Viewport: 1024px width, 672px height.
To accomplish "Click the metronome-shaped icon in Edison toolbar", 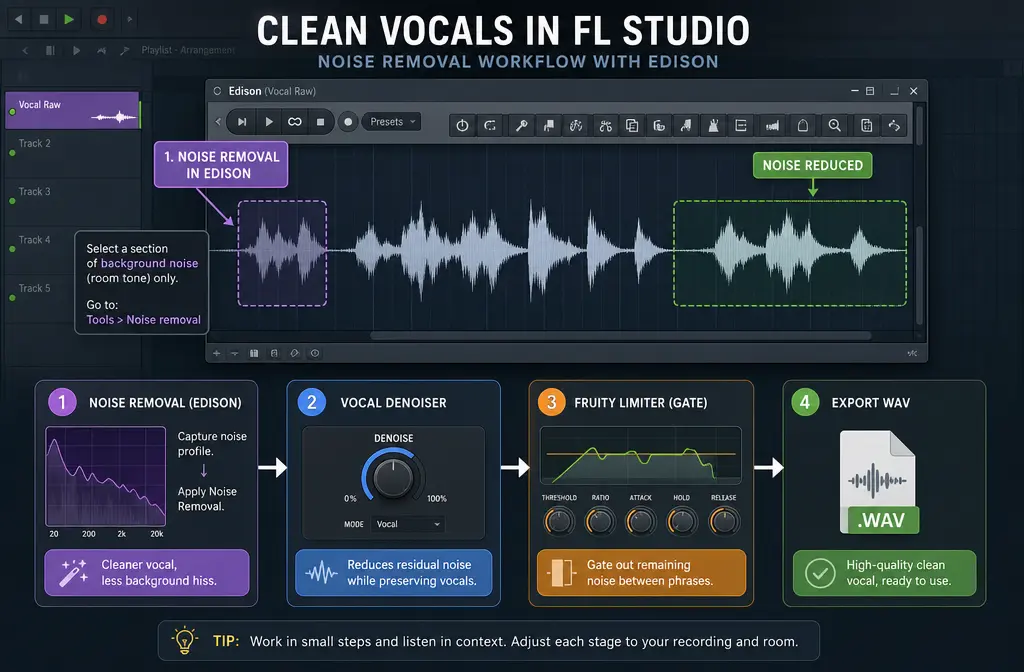I will click(x=713, y=125).
